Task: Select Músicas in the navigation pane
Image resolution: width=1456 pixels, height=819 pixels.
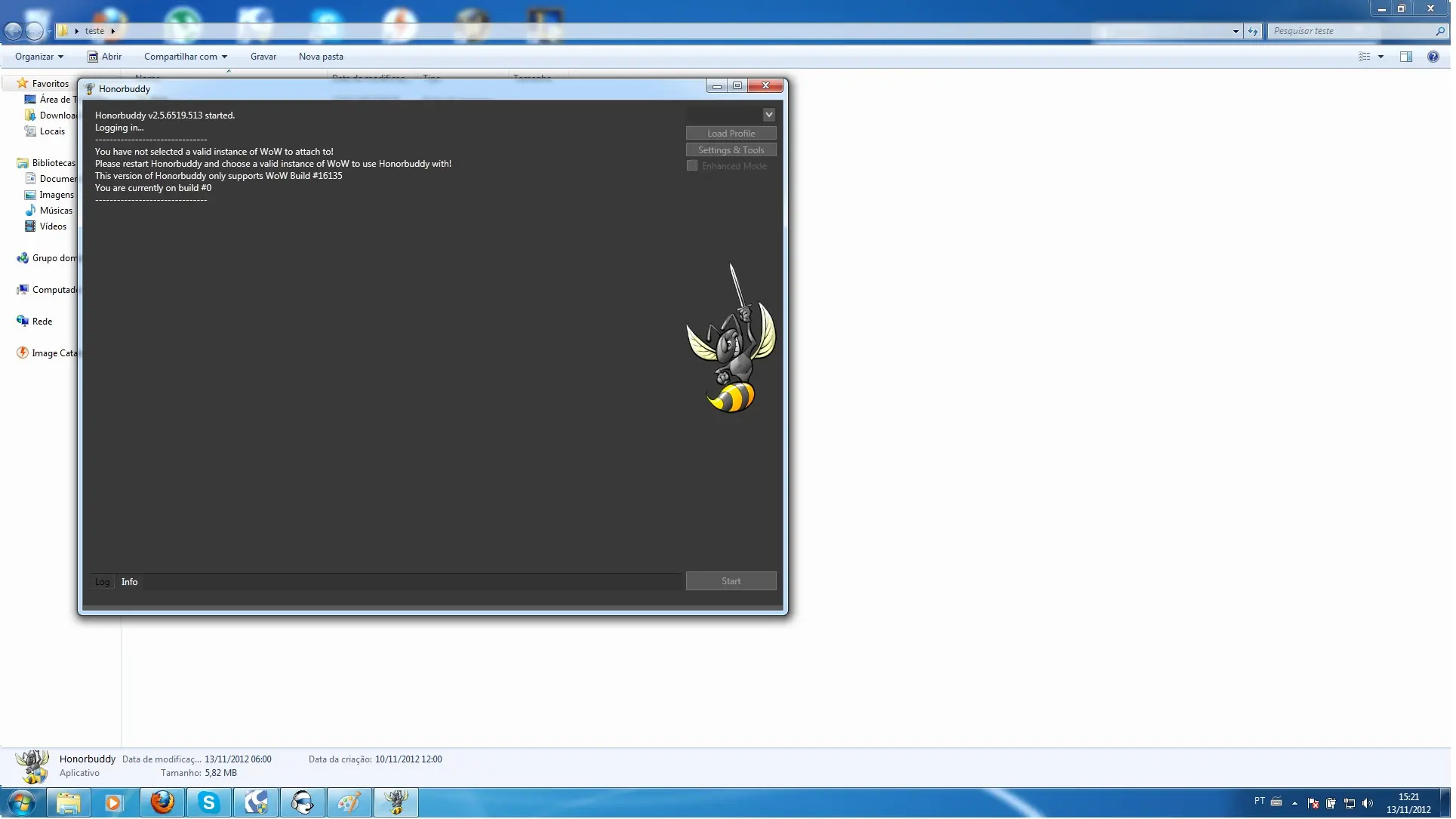Action: pyautogui.click(x=48, y=211)
